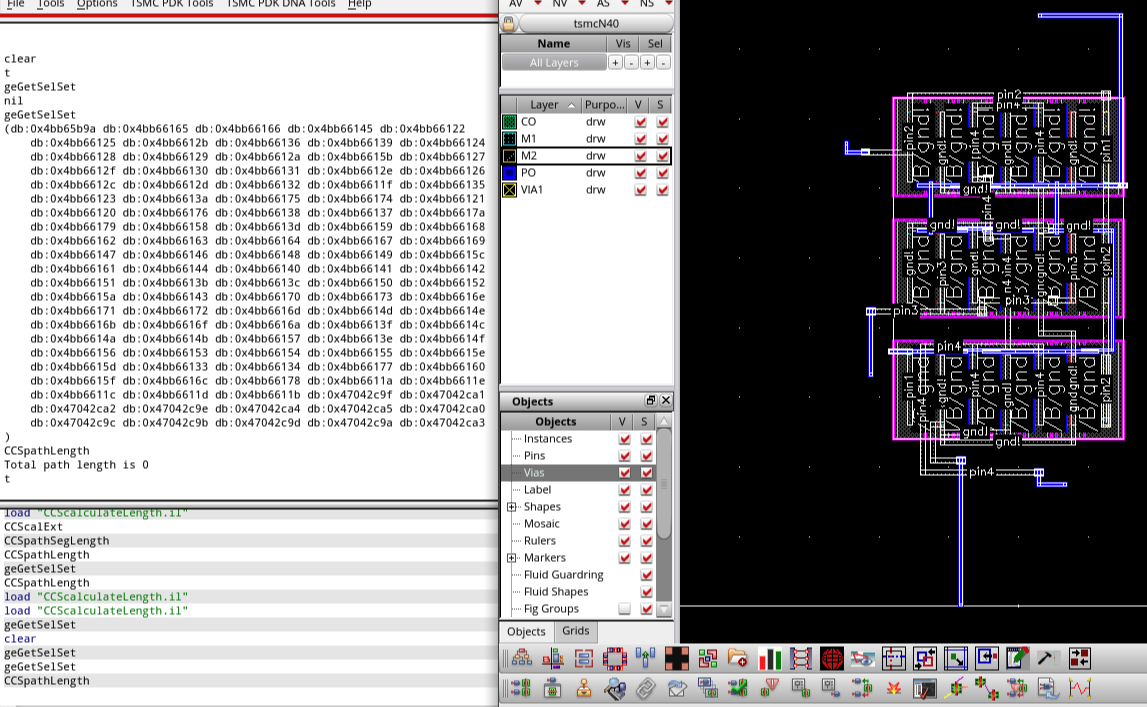1147x707 pixels.
Task: Click the envelope with blue arrow icon
Action: [x=677, y=688]
